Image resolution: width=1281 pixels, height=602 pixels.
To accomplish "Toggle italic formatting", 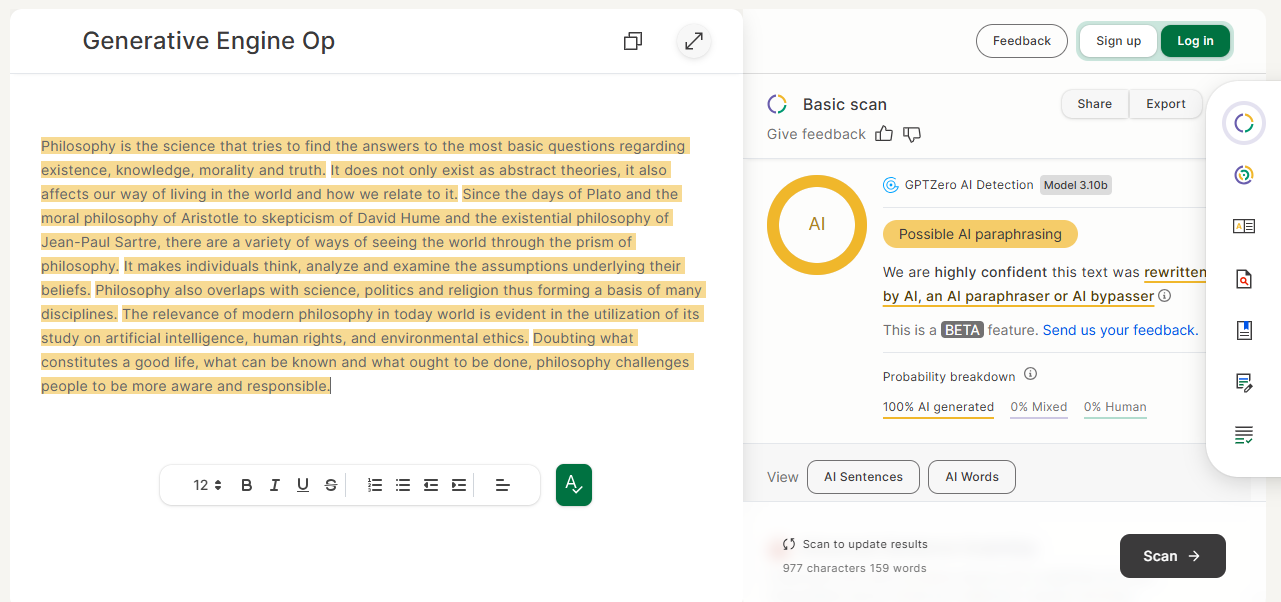I will point(275,485).
